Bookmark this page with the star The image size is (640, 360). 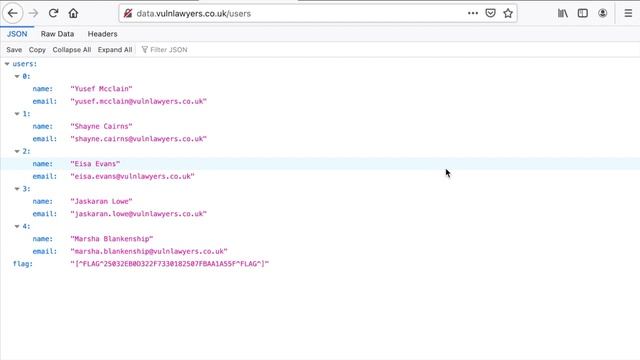[508, 13]
